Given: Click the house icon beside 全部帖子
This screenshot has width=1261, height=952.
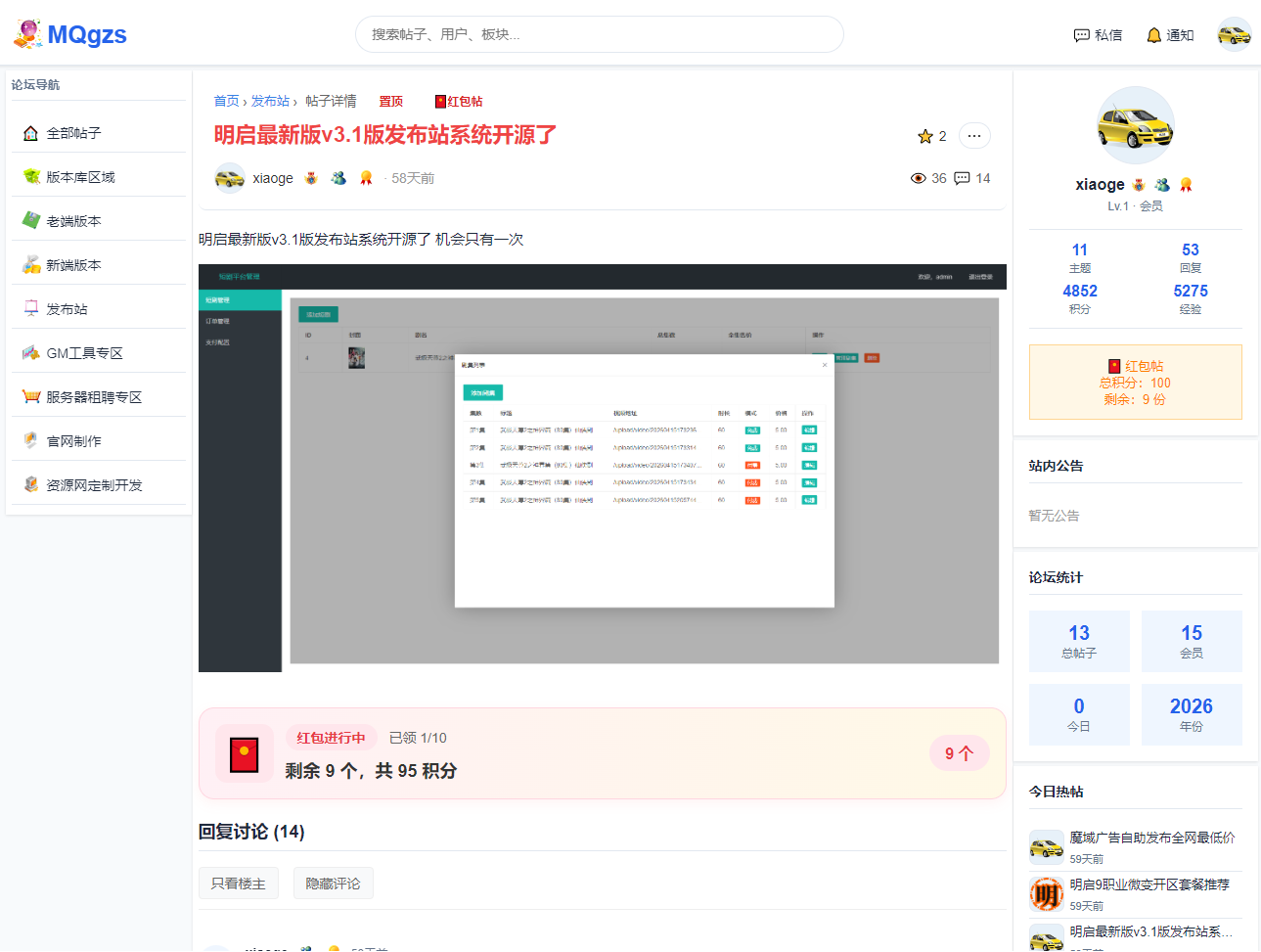Looking at the screenshot, I should 31,133.
